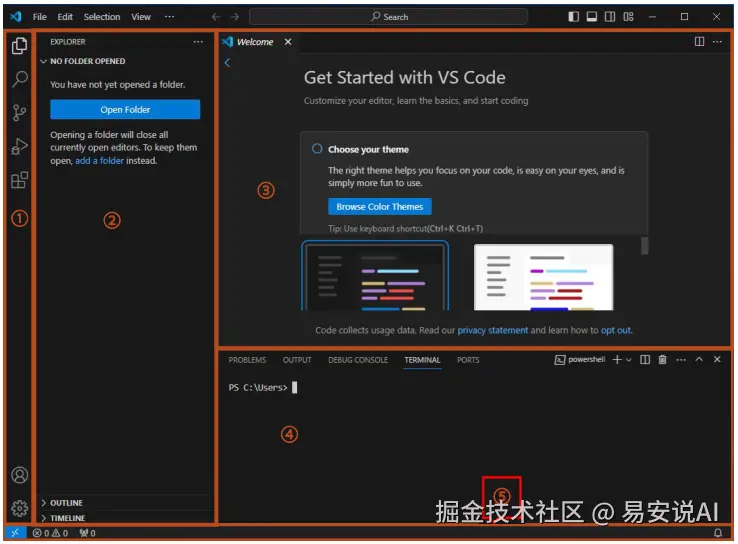Click the walkthrough vertical scrollbar thumb
738x544 pixels.
[644, 246]
